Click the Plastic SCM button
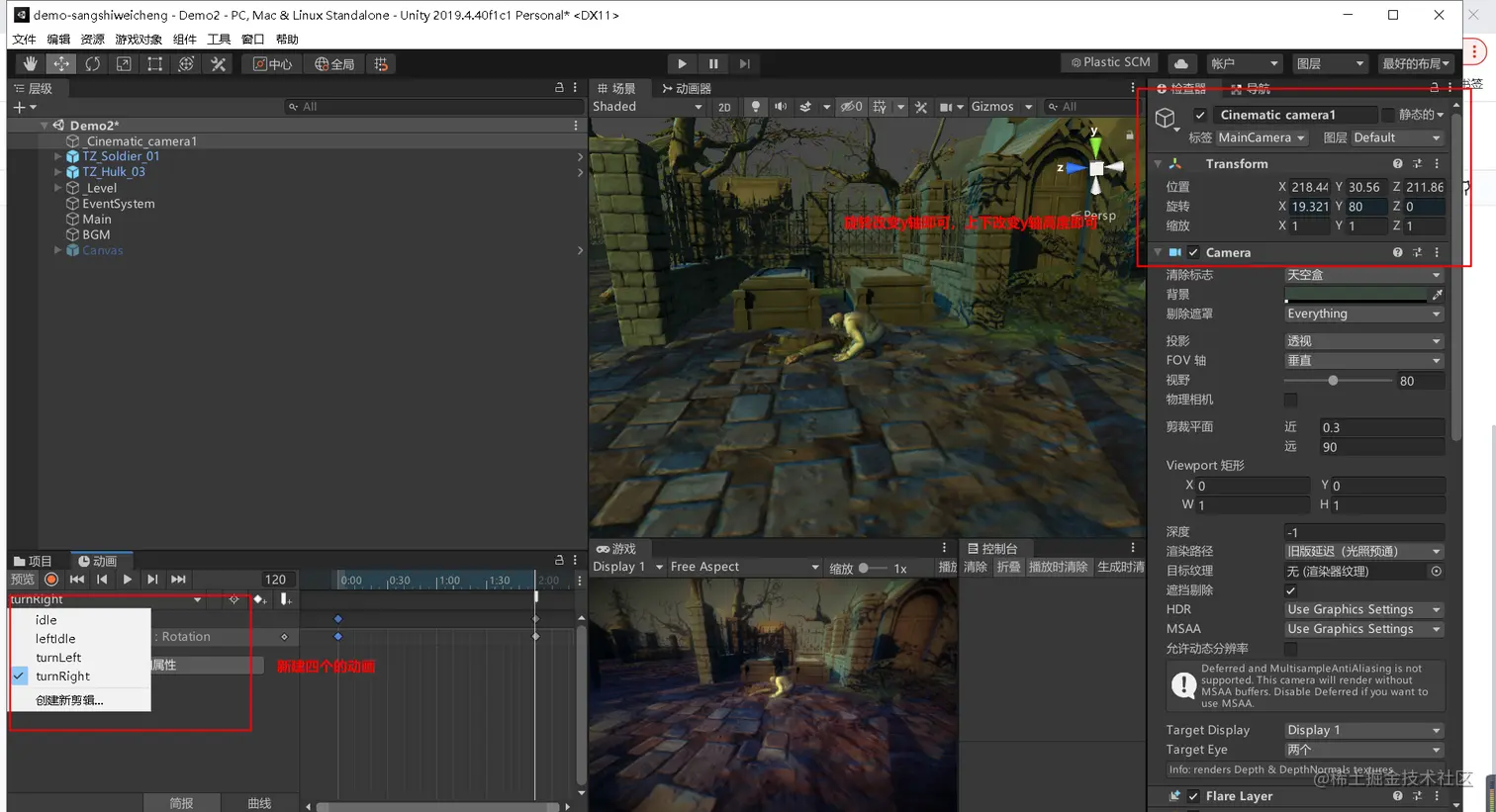Viewport: 1496px width, 812px height. (x=1109, y=62)
